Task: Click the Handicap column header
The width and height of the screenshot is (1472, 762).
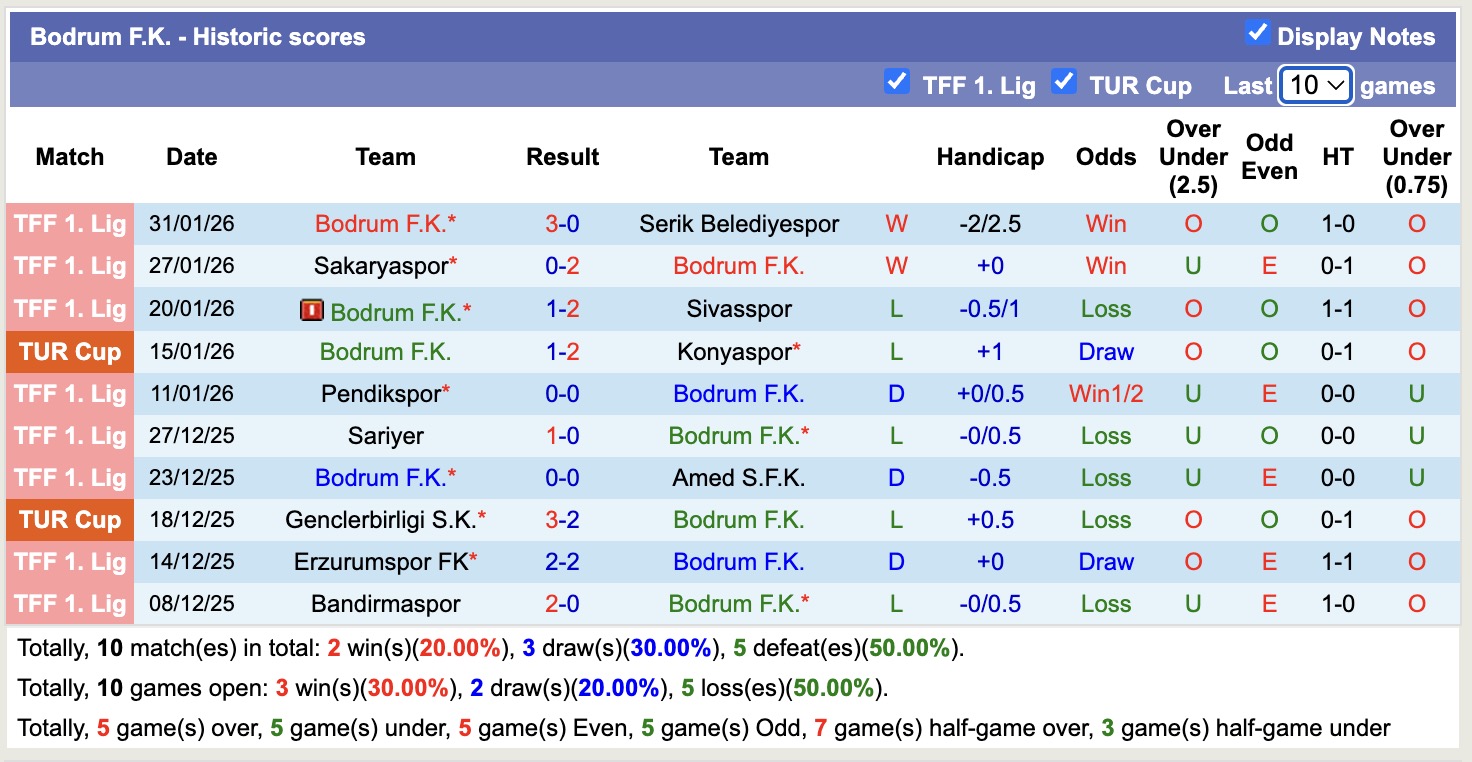Action: coord(990,157)
